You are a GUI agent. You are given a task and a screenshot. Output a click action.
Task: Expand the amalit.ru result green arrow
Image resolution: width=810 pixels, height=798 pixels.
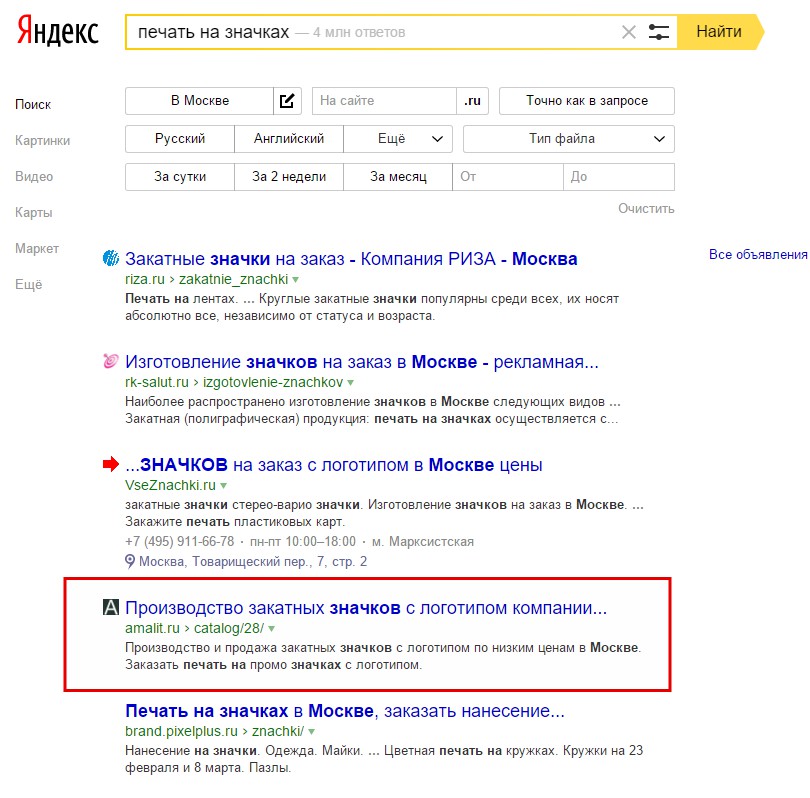click(272, 629)
